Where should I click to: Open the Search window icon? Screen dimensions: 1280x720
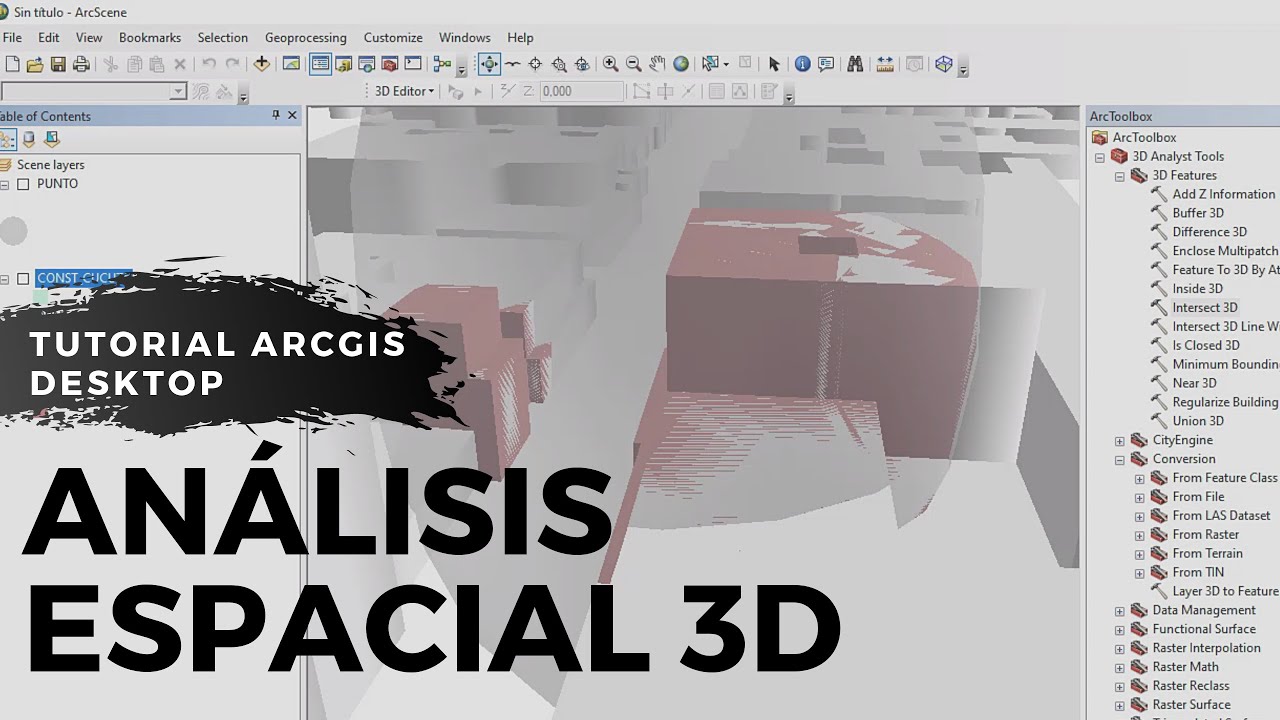[x=367, y=64]
